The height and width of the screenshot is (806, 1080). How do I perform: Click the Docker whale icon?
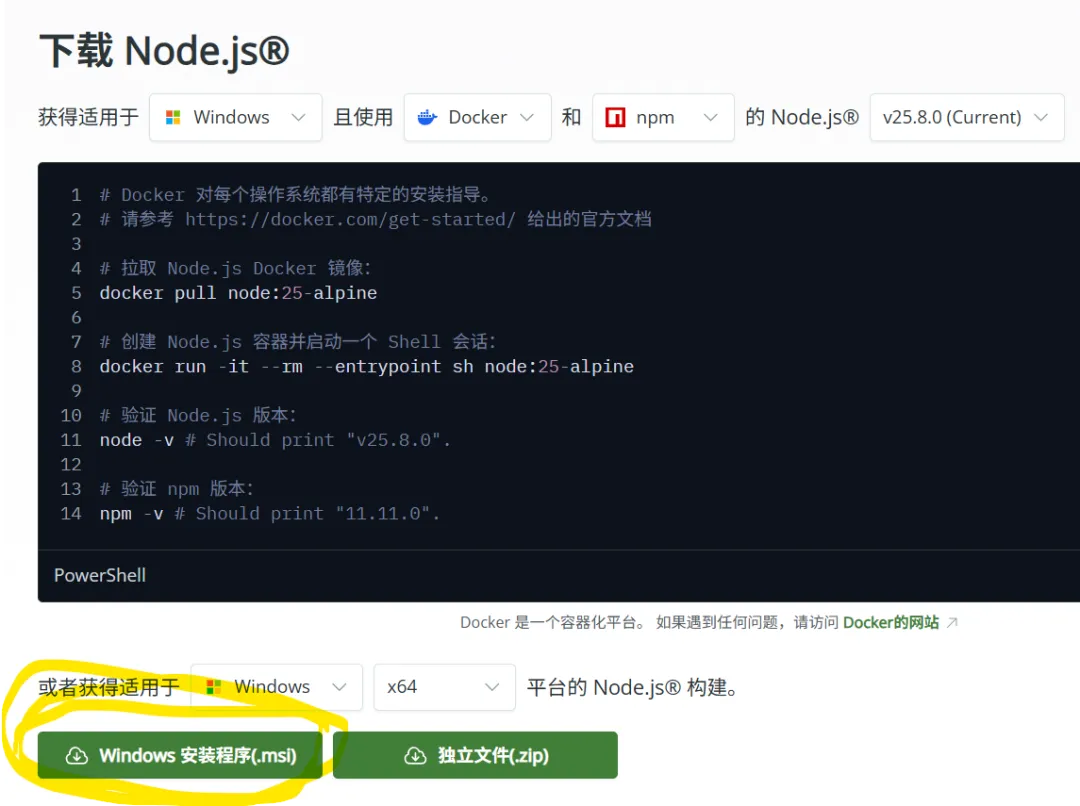427,118
